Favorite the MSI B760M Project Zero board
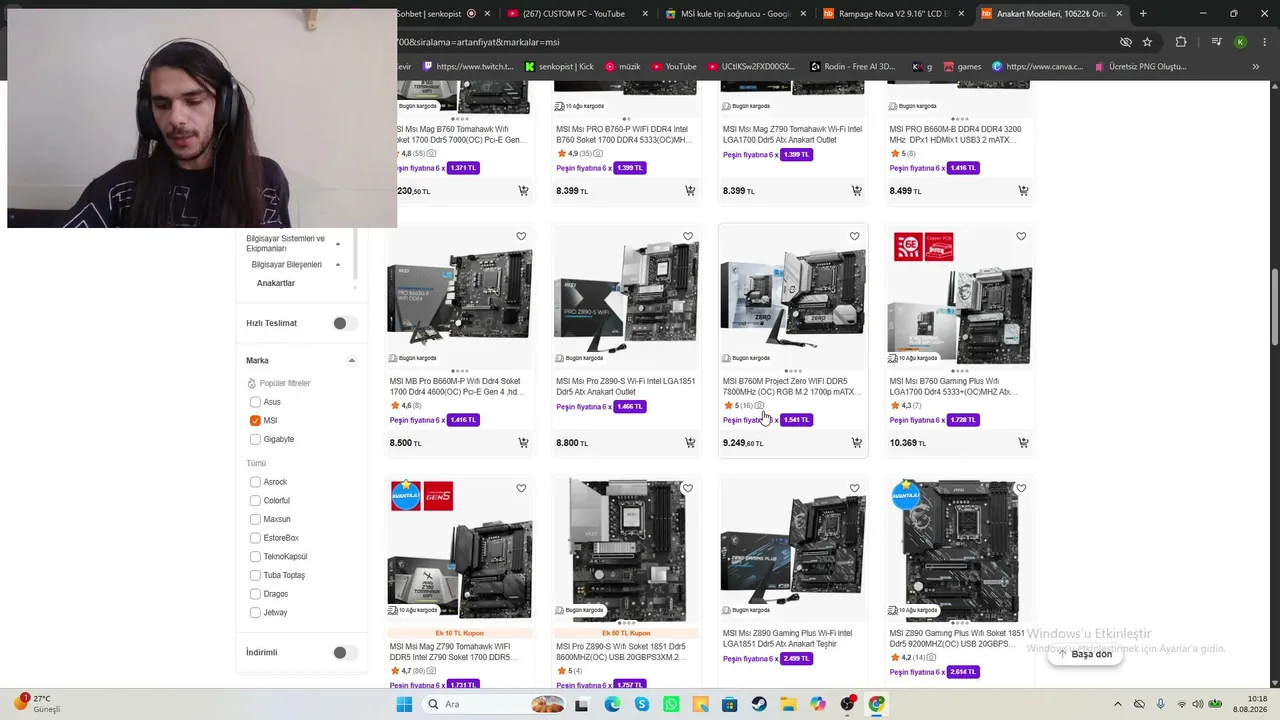Screen dimensions: 1280x720 click(854, 237)
